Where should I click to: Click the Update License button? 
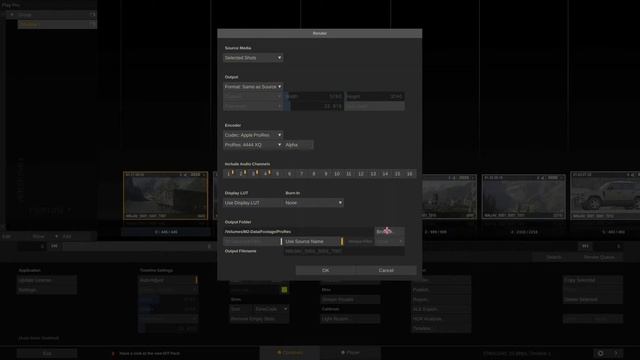coord(47,280)
